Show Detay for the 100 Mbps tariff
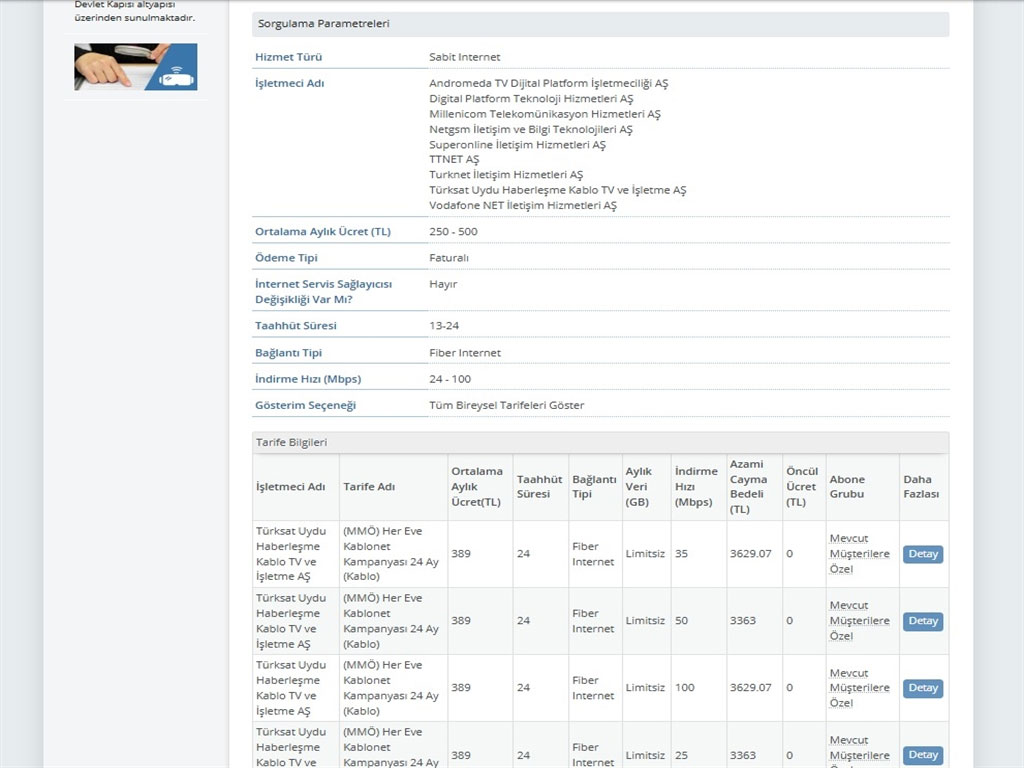Screen dimensions: 1024x768 click(922, 688)
